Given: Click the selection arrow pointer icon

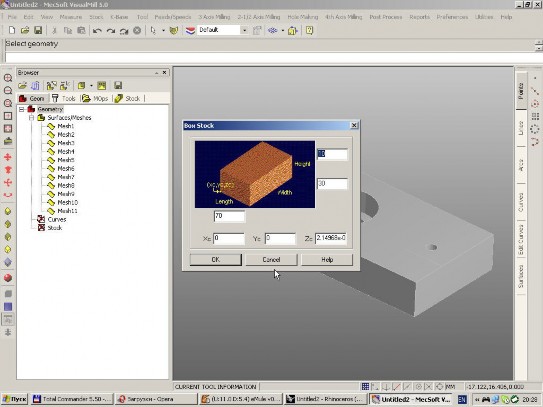Looking at the screenshot, I should pyautogui.click(x=153, y=30).
